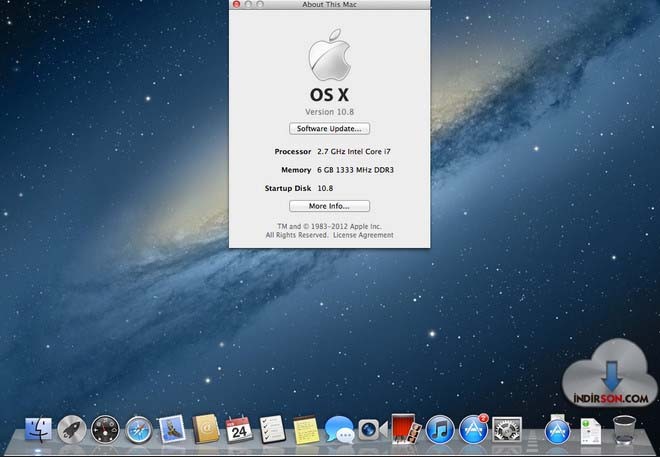Open Reminders checklist icon
Image resolution: width=660 pixels, height=457 pixels.
[x=272, y=429]
